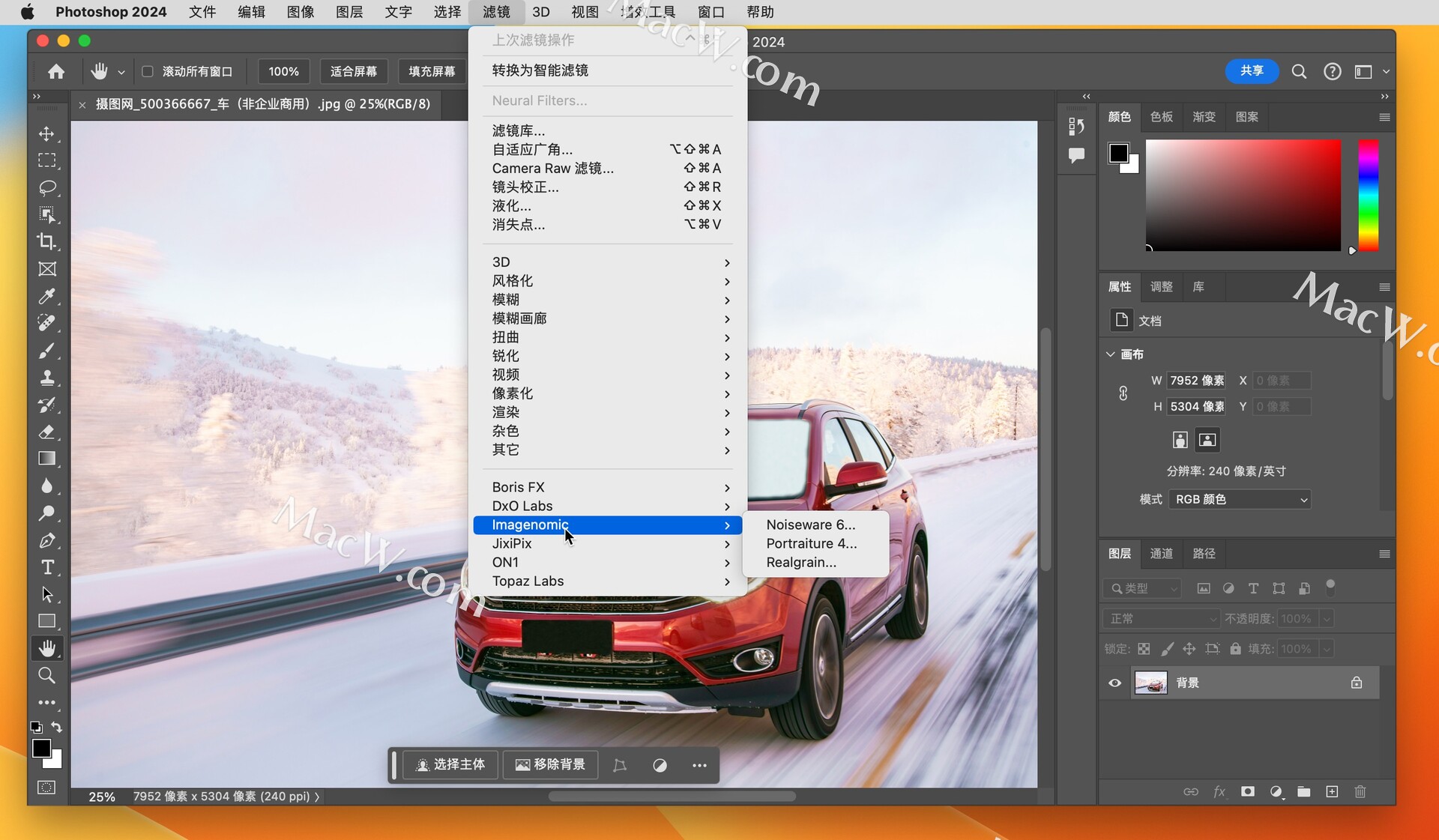Viewport: 1439px width, 840px height.
Task: Click the 共享 share button
Action: 1251,70
